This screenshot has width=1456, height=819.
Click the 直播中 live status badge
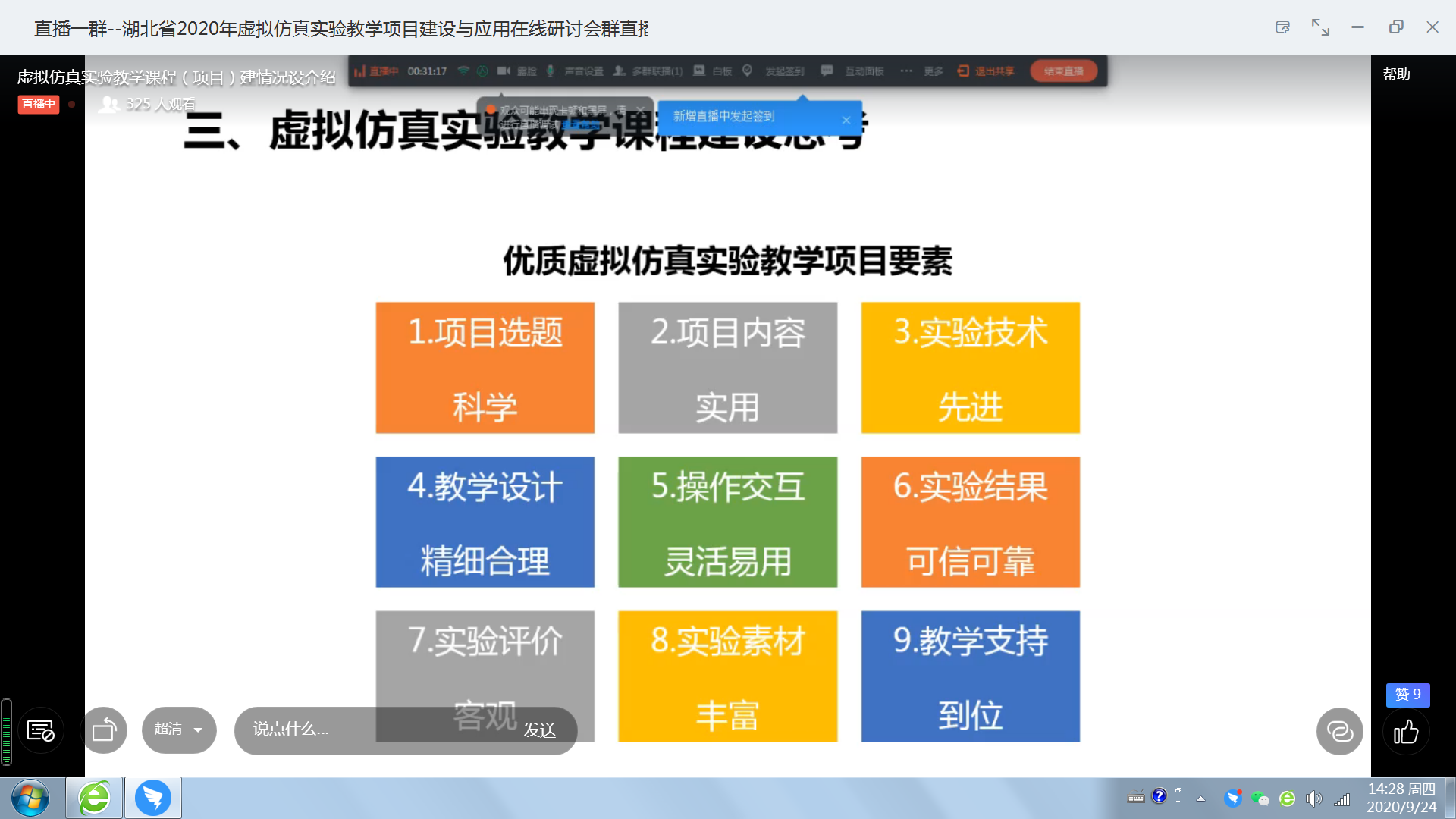click(38, 104)
